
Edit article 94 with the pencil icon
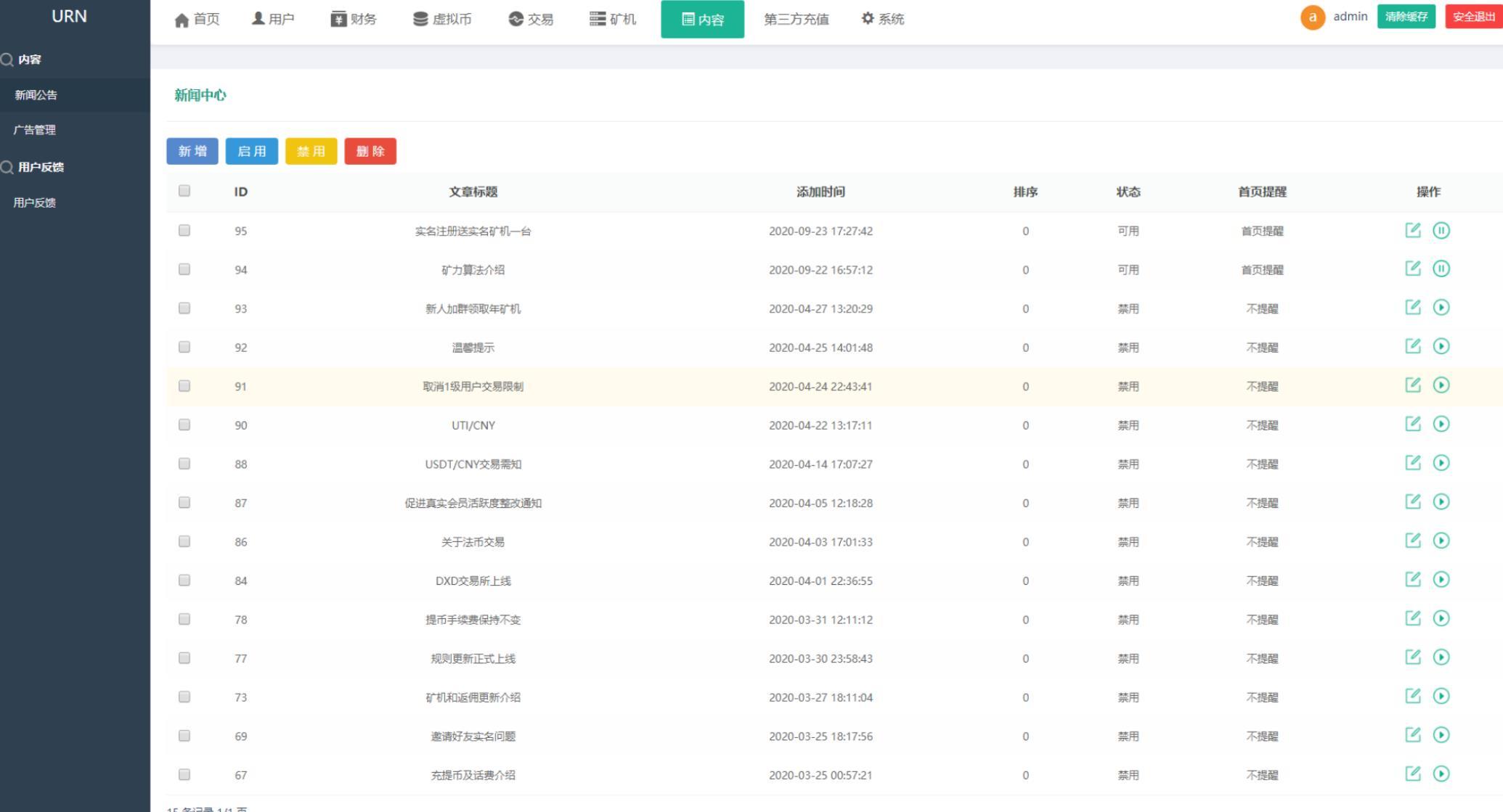point(1412,268)
